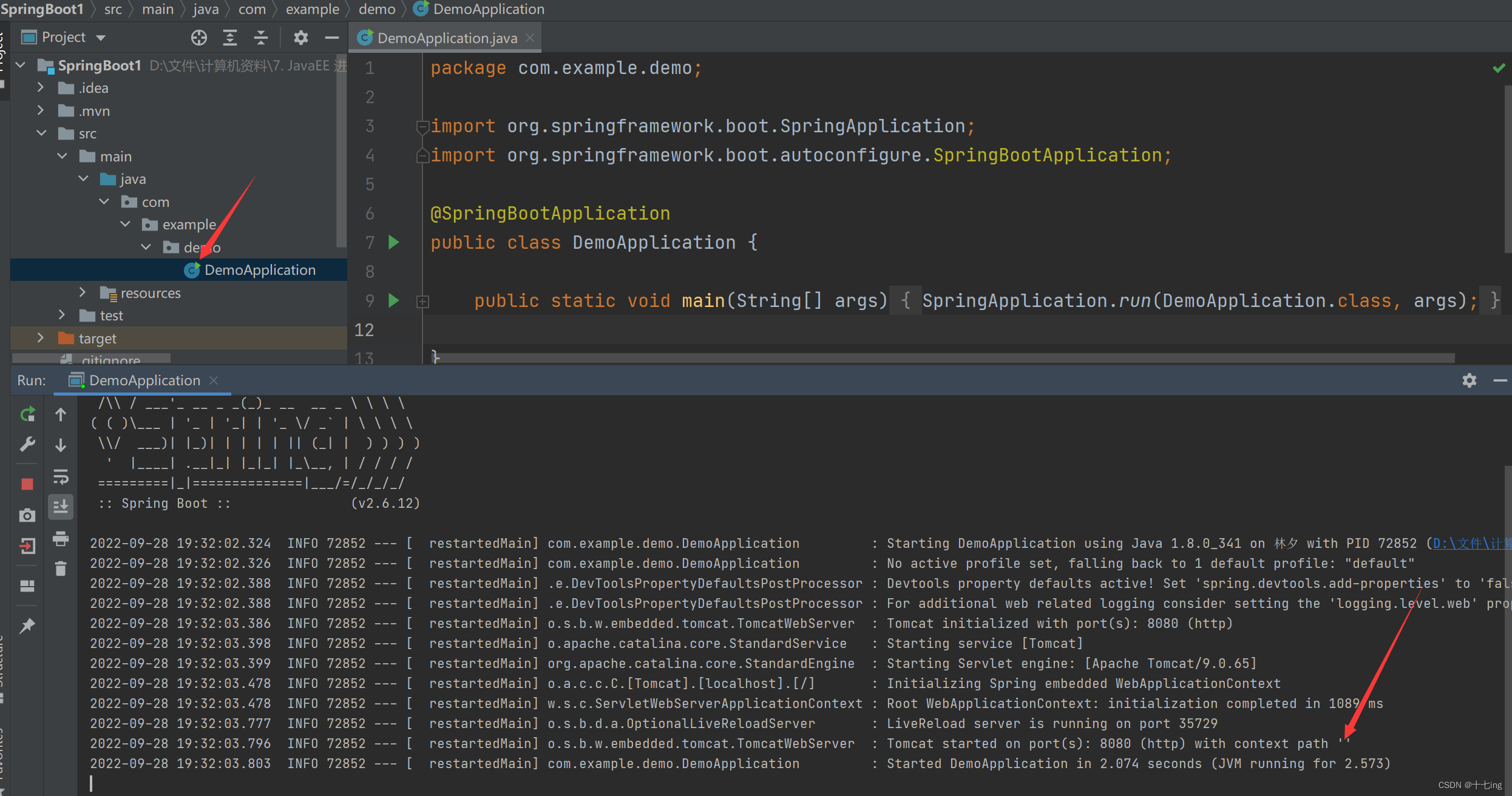1512x796 pixels.
Task: Click the locate/select opened file icon
Action: [x=199, y=38]
